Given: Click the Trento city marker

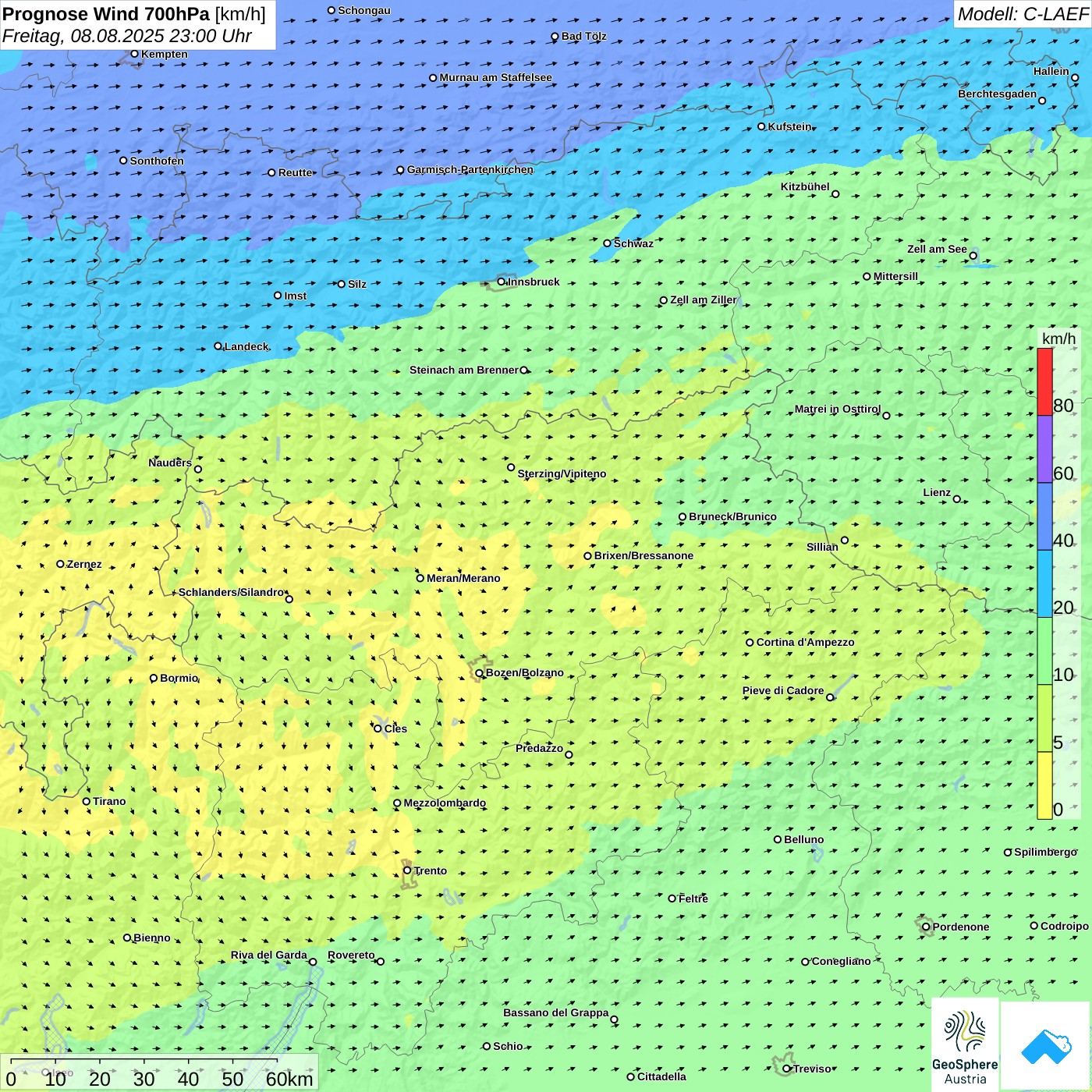Looking at the screenshot, I should click(x=407, y=870).
